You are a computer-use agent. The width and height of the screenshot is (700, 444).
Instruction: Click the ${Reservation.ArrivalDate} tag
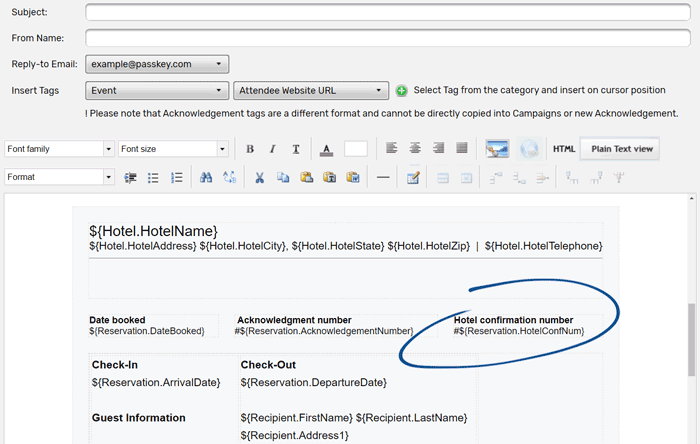(x=156, y=382)
